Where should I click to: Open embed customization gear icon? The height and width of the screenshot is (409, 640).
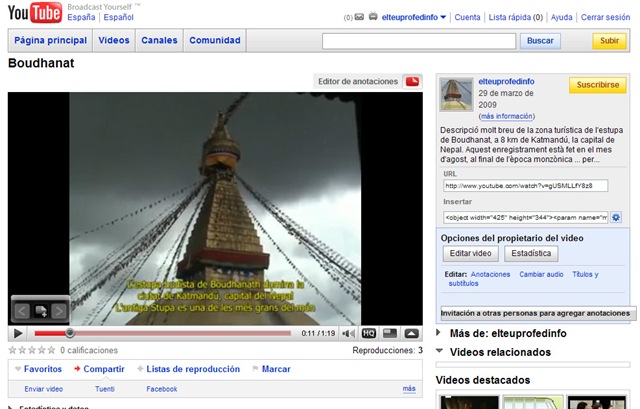(x=616, y=217)
